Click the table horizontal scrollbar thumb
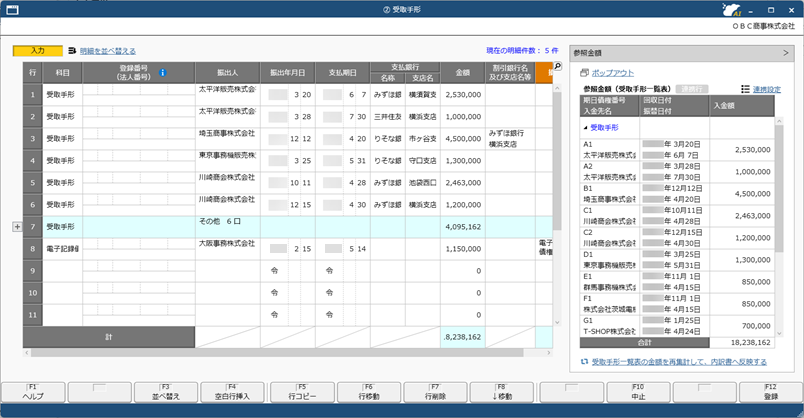The height and width of the screenshot is (418, 804). tap(277, 353)
